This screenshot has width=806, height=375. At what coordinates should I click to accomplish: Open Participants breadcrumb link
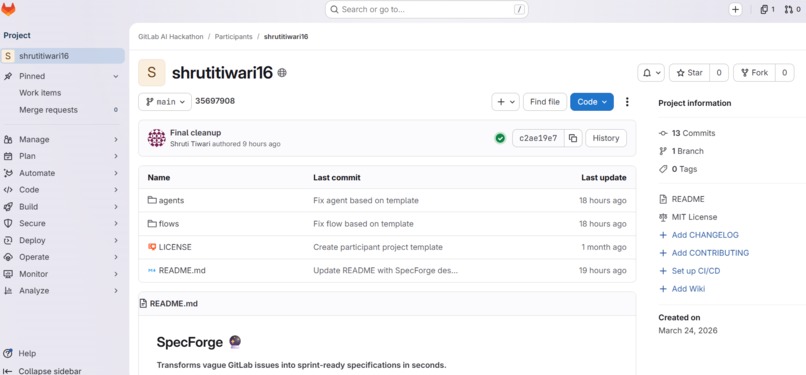coord(233,37)
